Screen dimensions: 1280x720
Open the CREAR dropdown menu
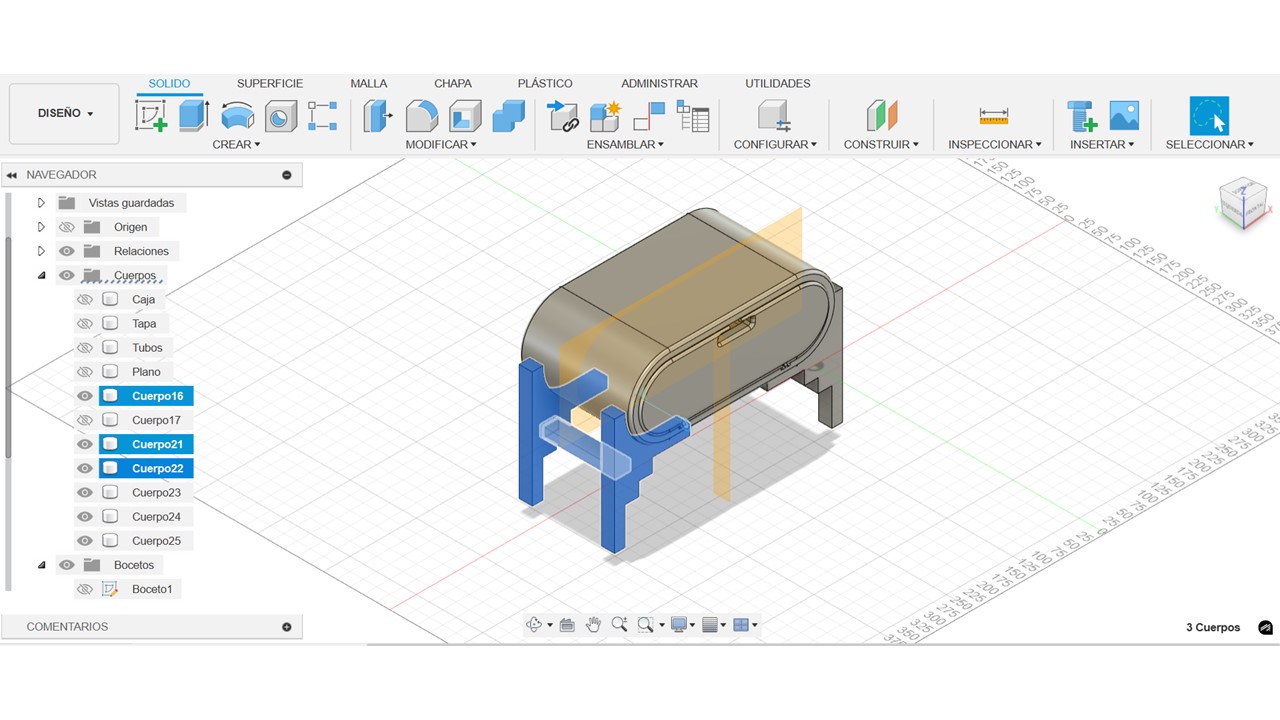[x=236, y=145]
